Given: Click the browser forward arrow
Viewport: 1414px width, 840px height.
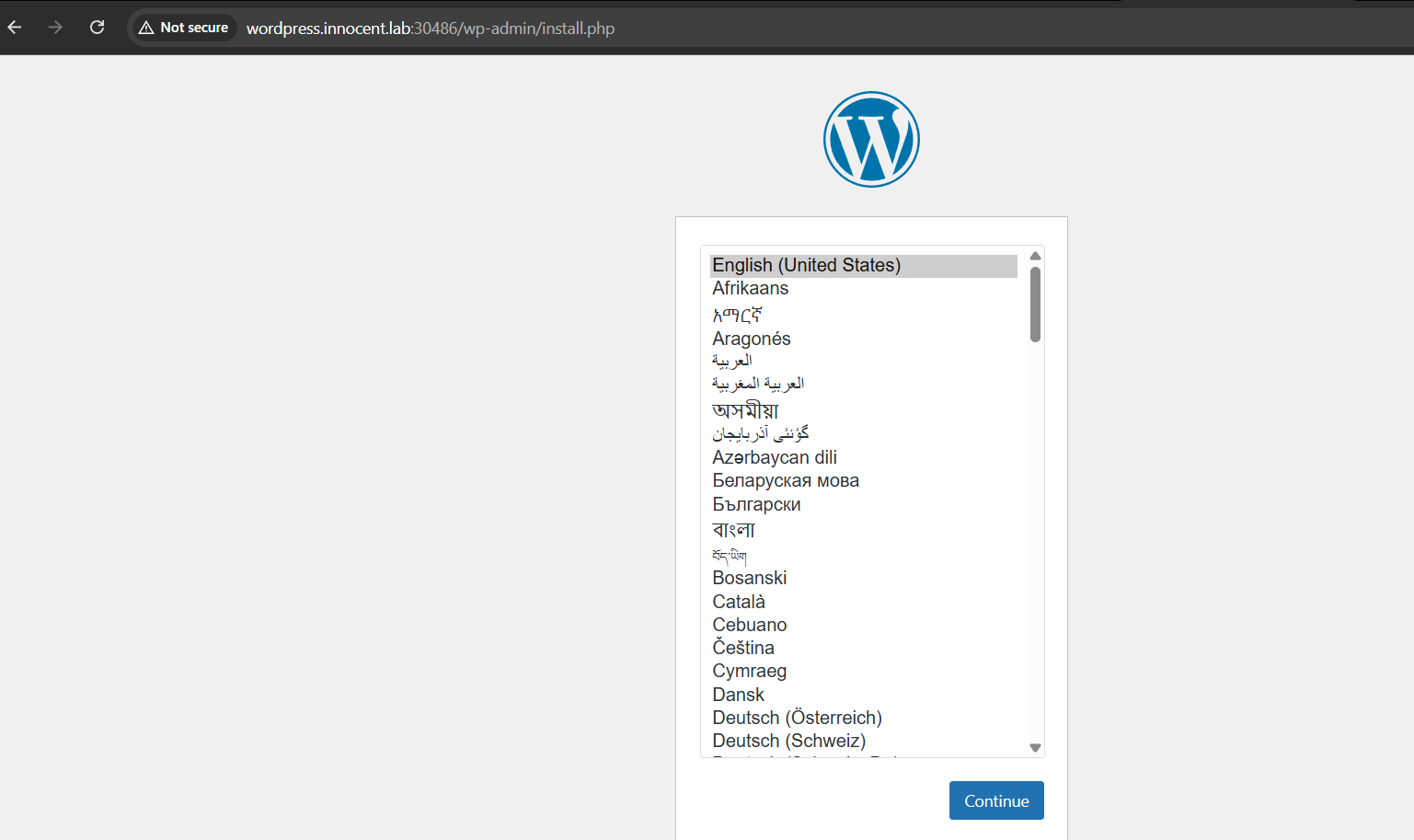Looking at the screenshot, I should (x=55, y=28).
